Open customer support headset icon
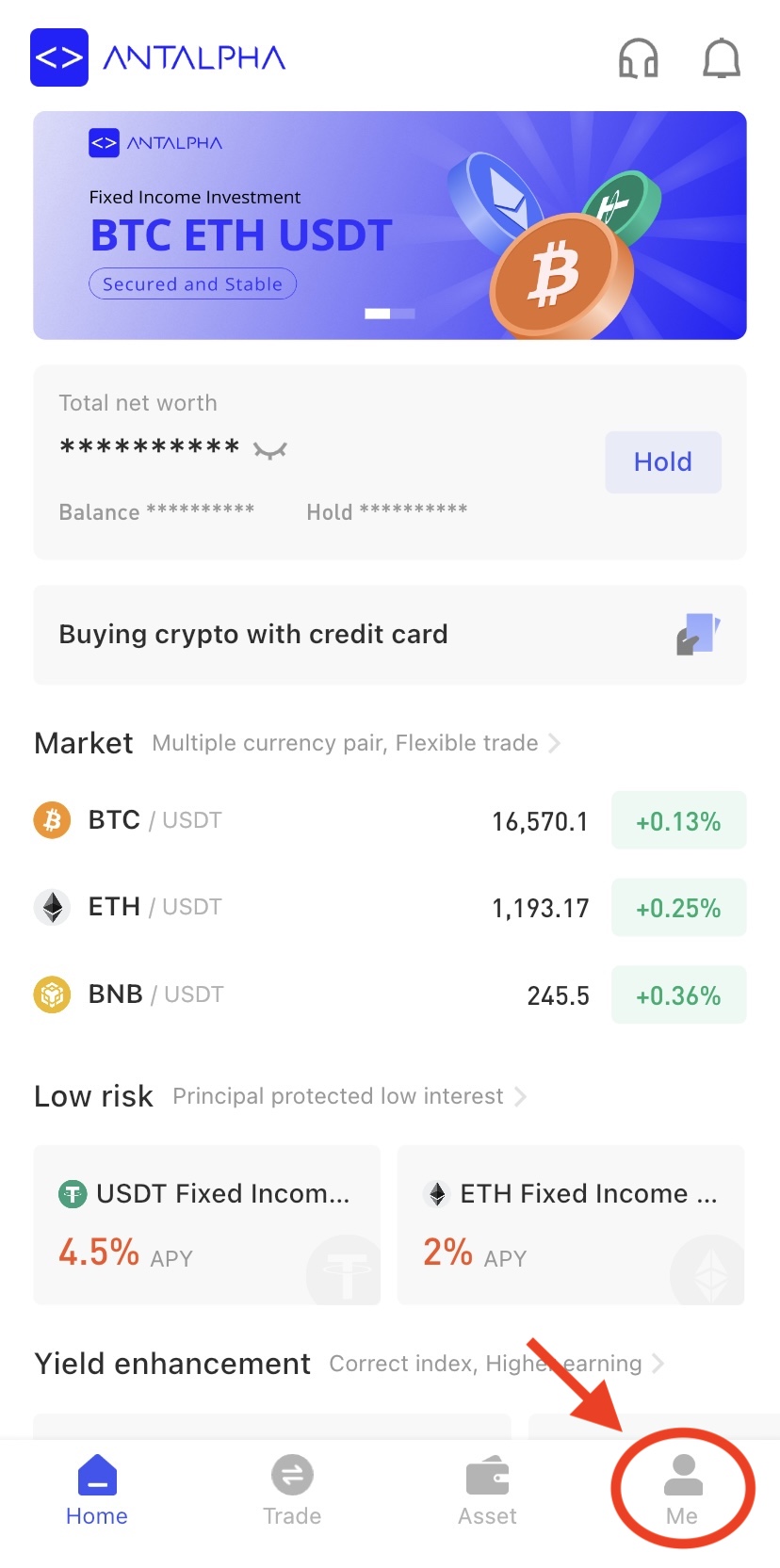 click(x=638, y=58)
